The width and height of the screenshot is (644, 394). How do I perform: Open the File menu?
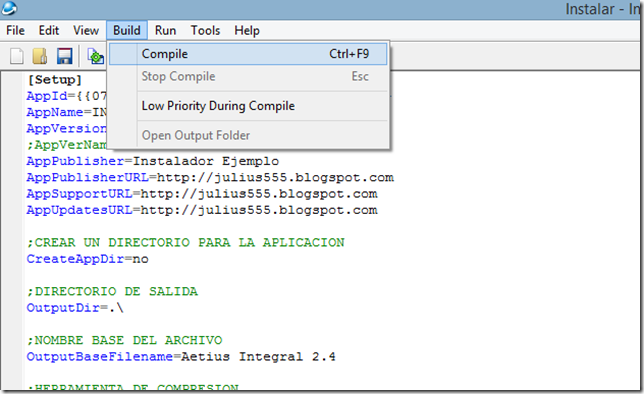pos(16,30)
